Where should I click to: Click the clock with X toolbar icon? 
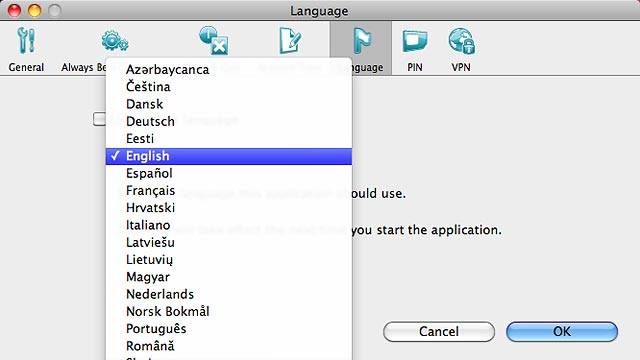pos(214,41)
